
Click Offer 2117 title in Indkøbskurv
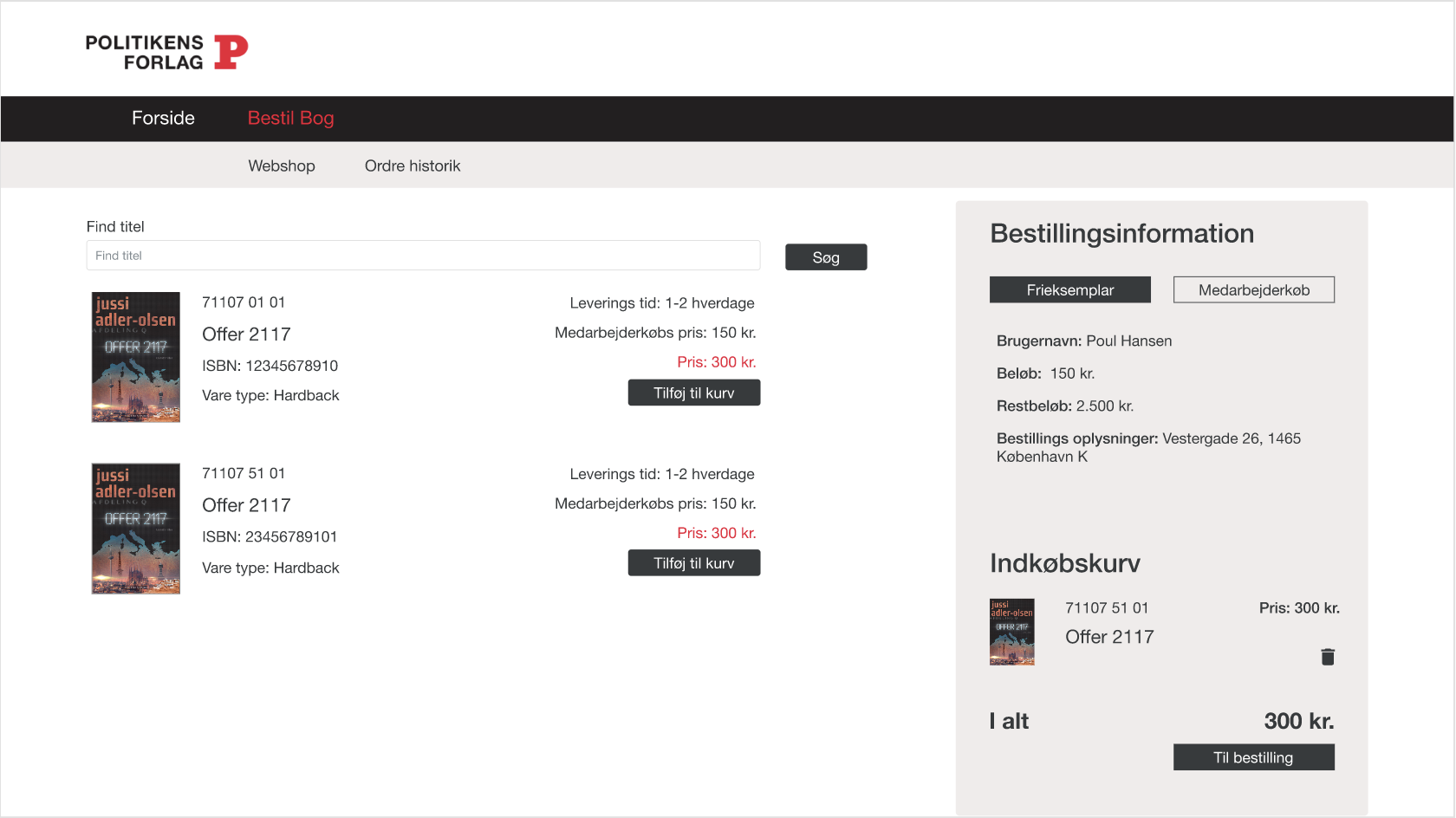point(1109,637)
